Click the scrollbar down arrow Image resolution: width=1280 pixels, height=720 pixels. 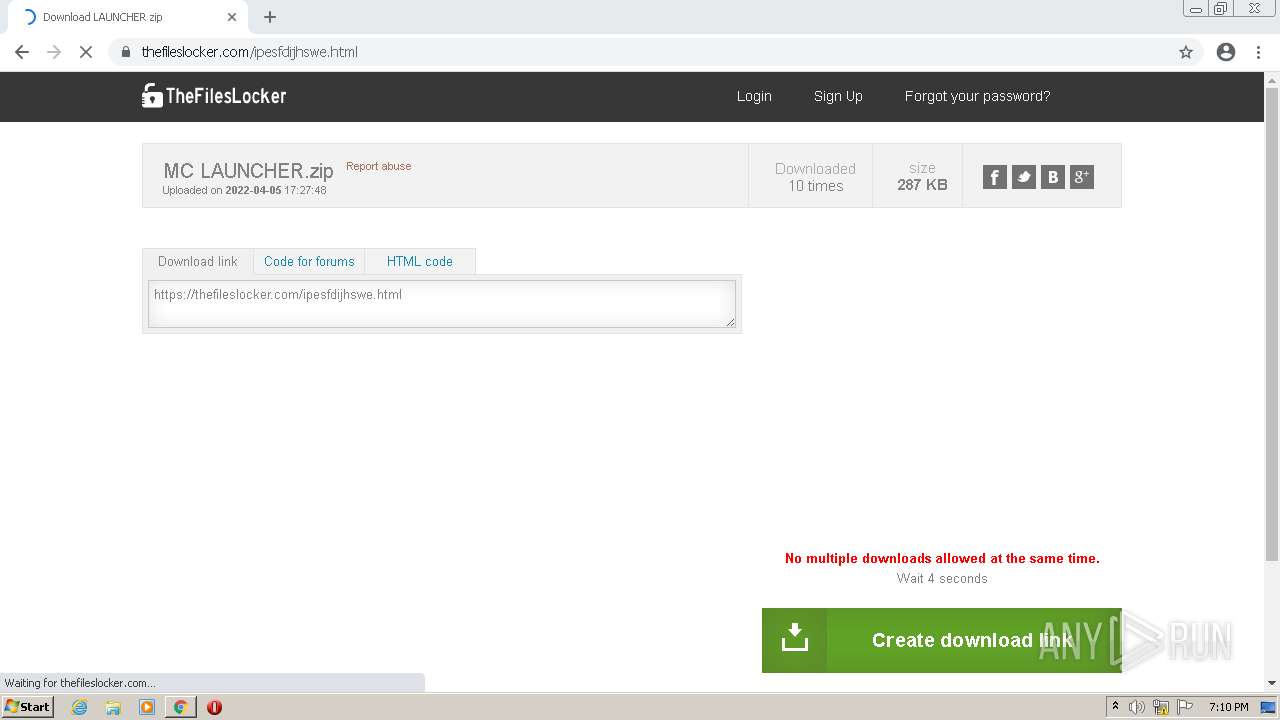coord(1272,683)
